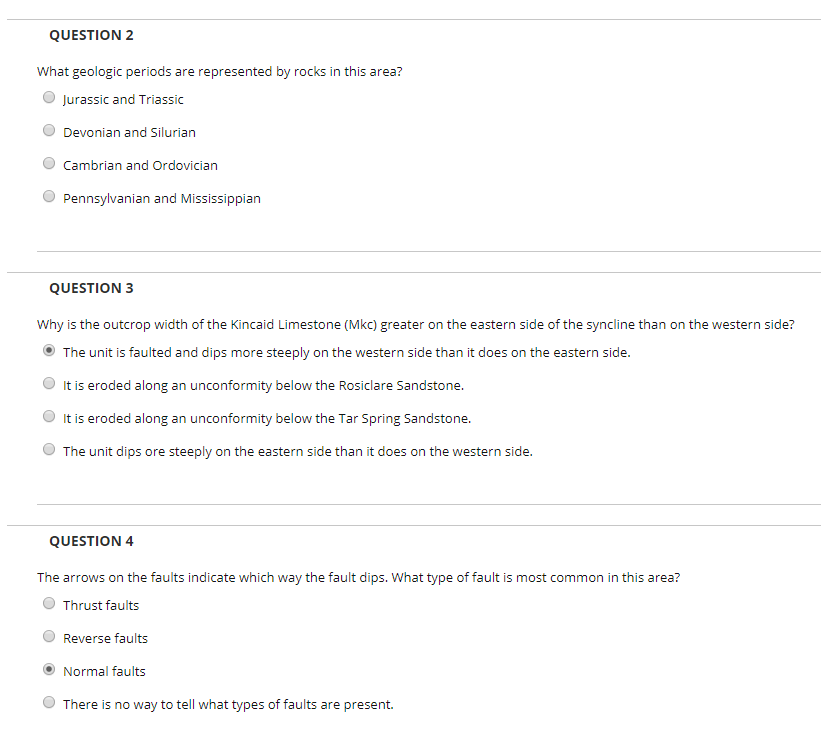Select Thrust faults radio button
Screen dimensions: 821x731
[49, 603]
